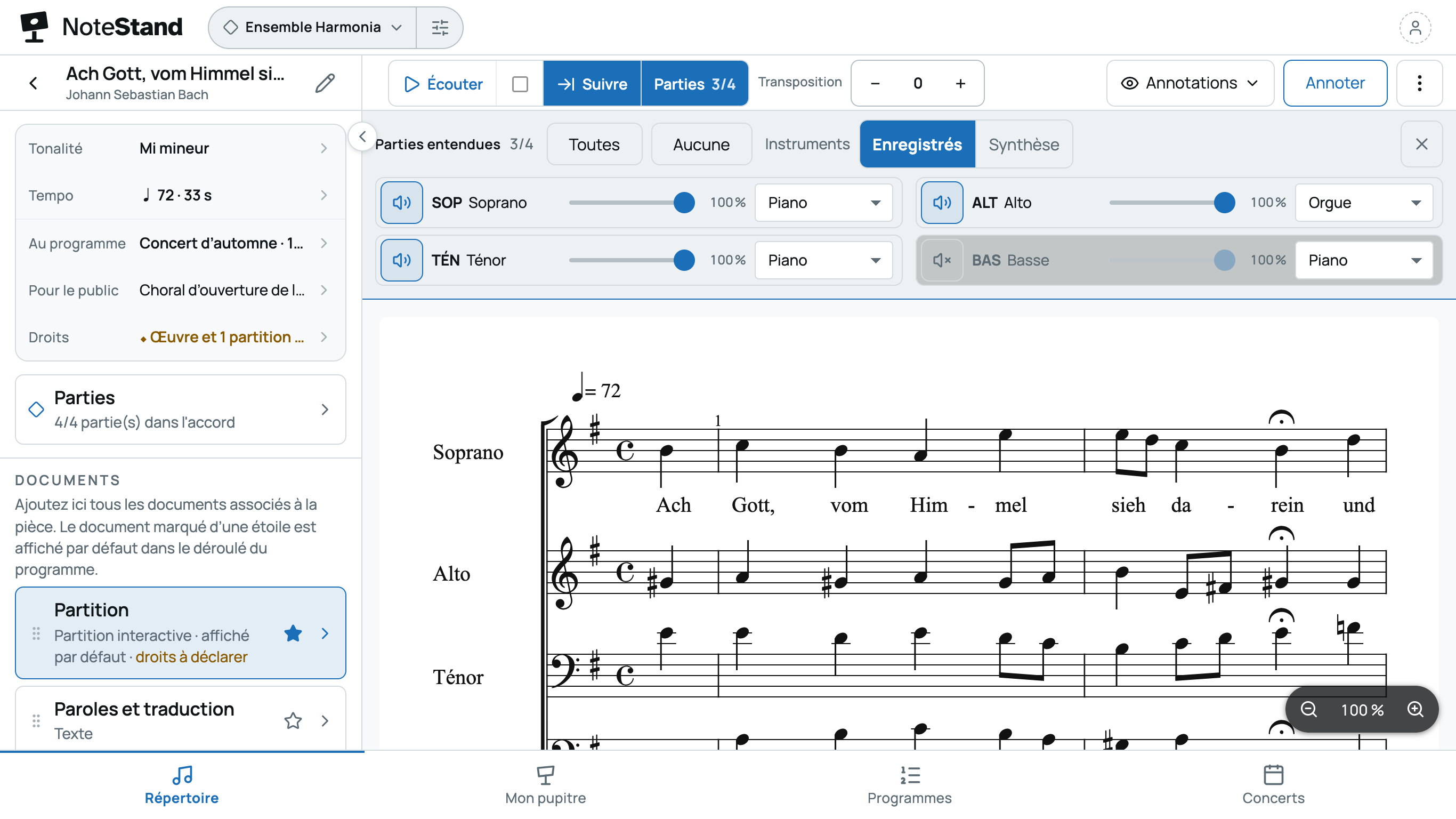The image size is (1456, 819).
Task: Switch to the Synthèse tab
Action: click(x=1024, y=144)
